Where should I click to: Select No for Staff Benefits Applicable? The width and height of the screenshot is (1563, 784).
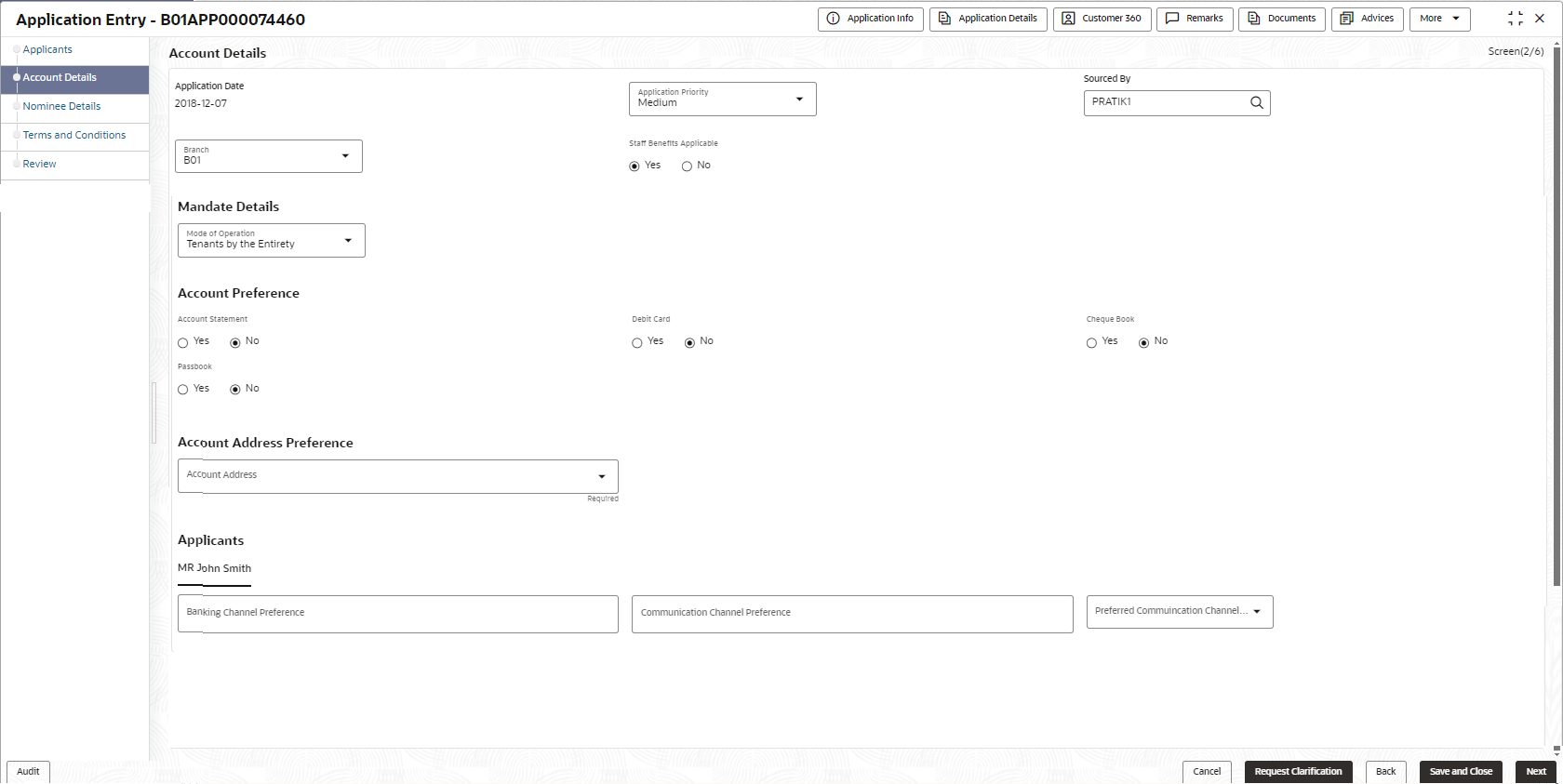(x=687, y=166)
